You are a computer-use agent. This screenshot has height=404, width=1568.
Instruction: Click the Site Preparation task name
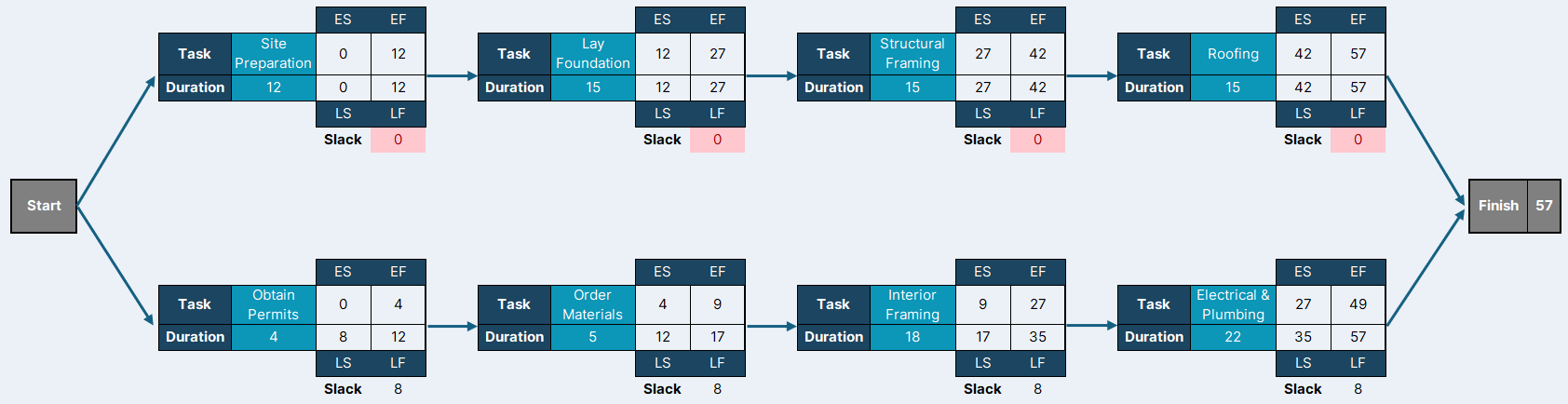tap(274, 54)
